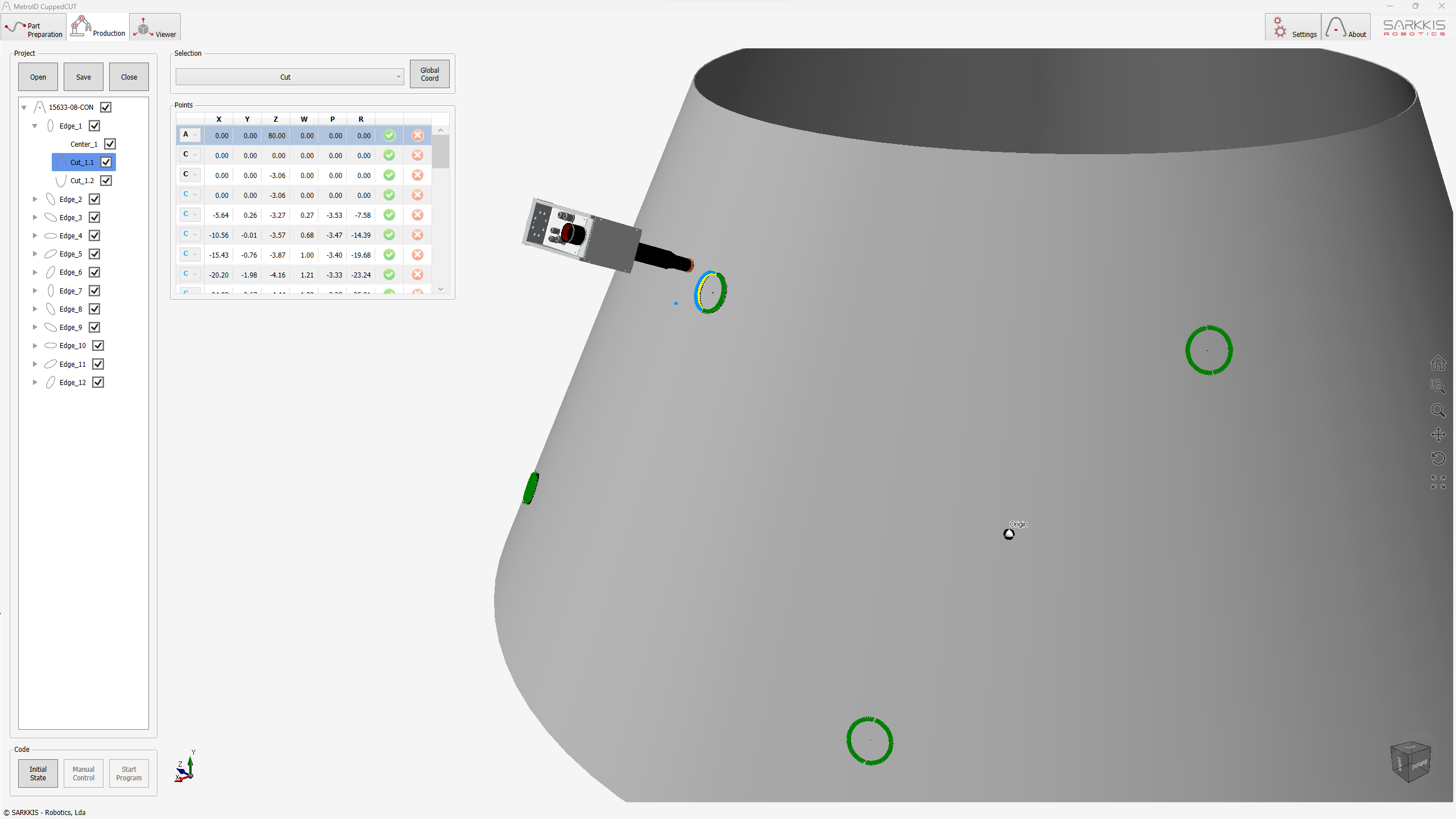Remove point with X -20.20
Screen dimensions: 1456x819
[417, 275]
